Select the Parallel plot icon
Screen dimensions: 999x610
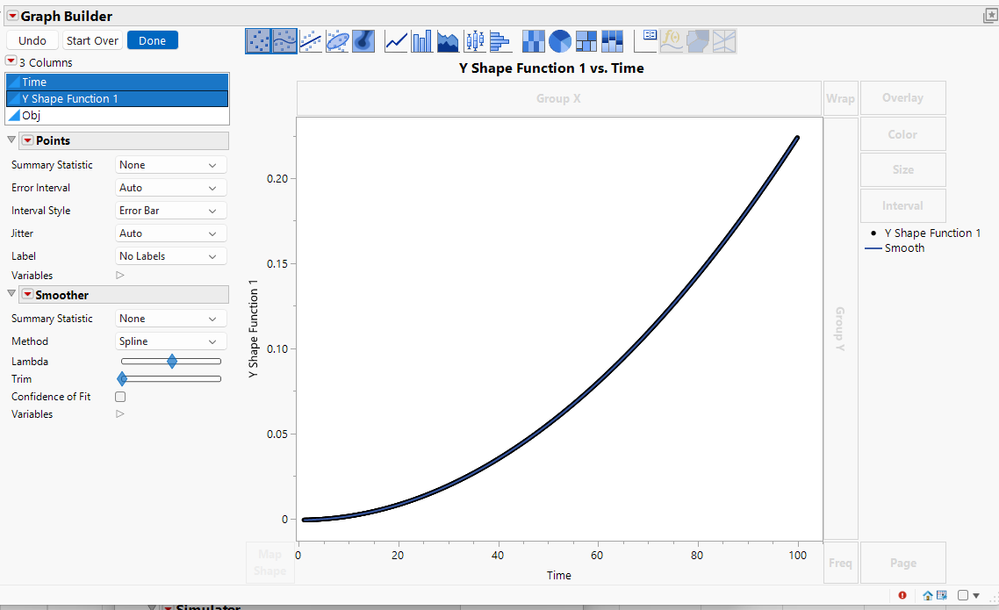[724, 41]
